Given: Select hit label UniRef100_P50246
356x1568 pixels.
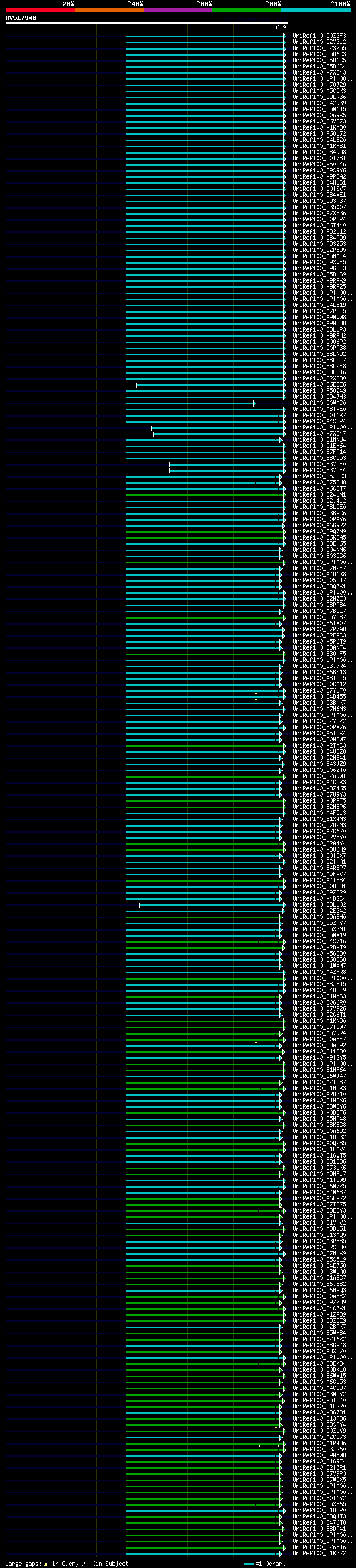Looking at the screenshot, I should [x=319, y=164].
